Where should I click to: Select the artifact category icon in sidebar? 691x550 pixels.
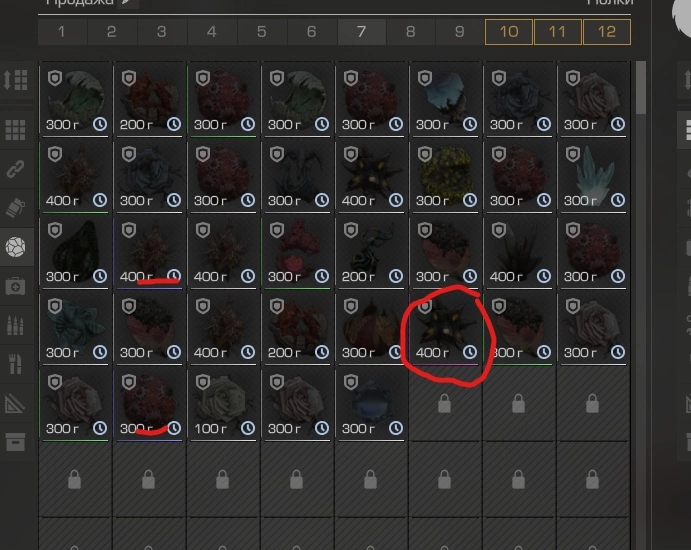(x=15, y=247)
